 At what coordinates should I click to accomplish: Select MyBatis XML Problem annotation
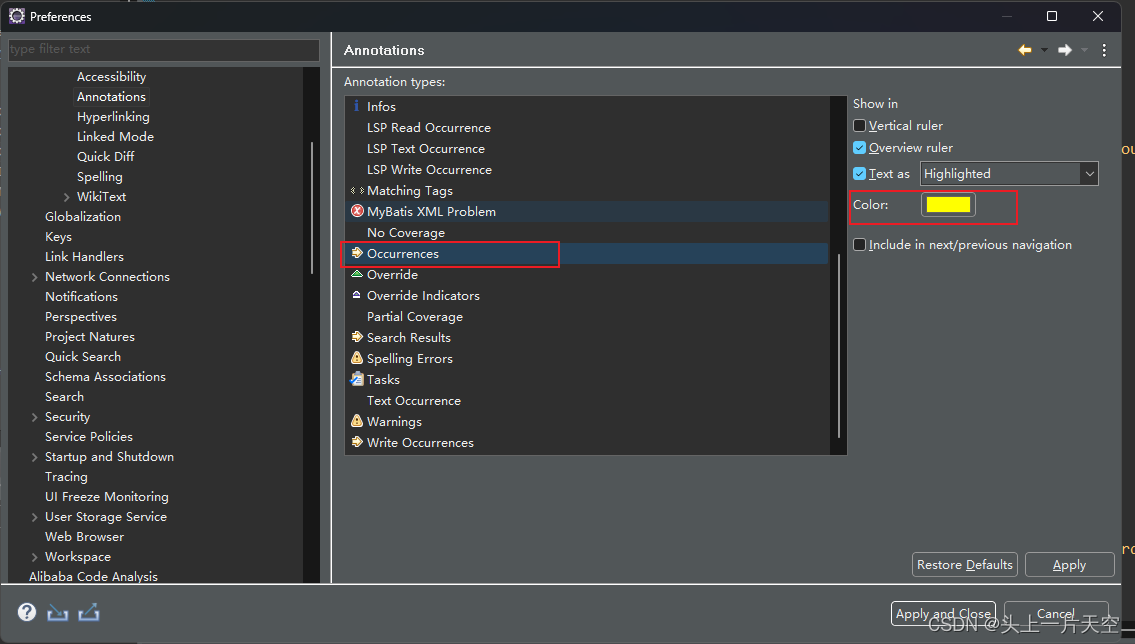431,211
